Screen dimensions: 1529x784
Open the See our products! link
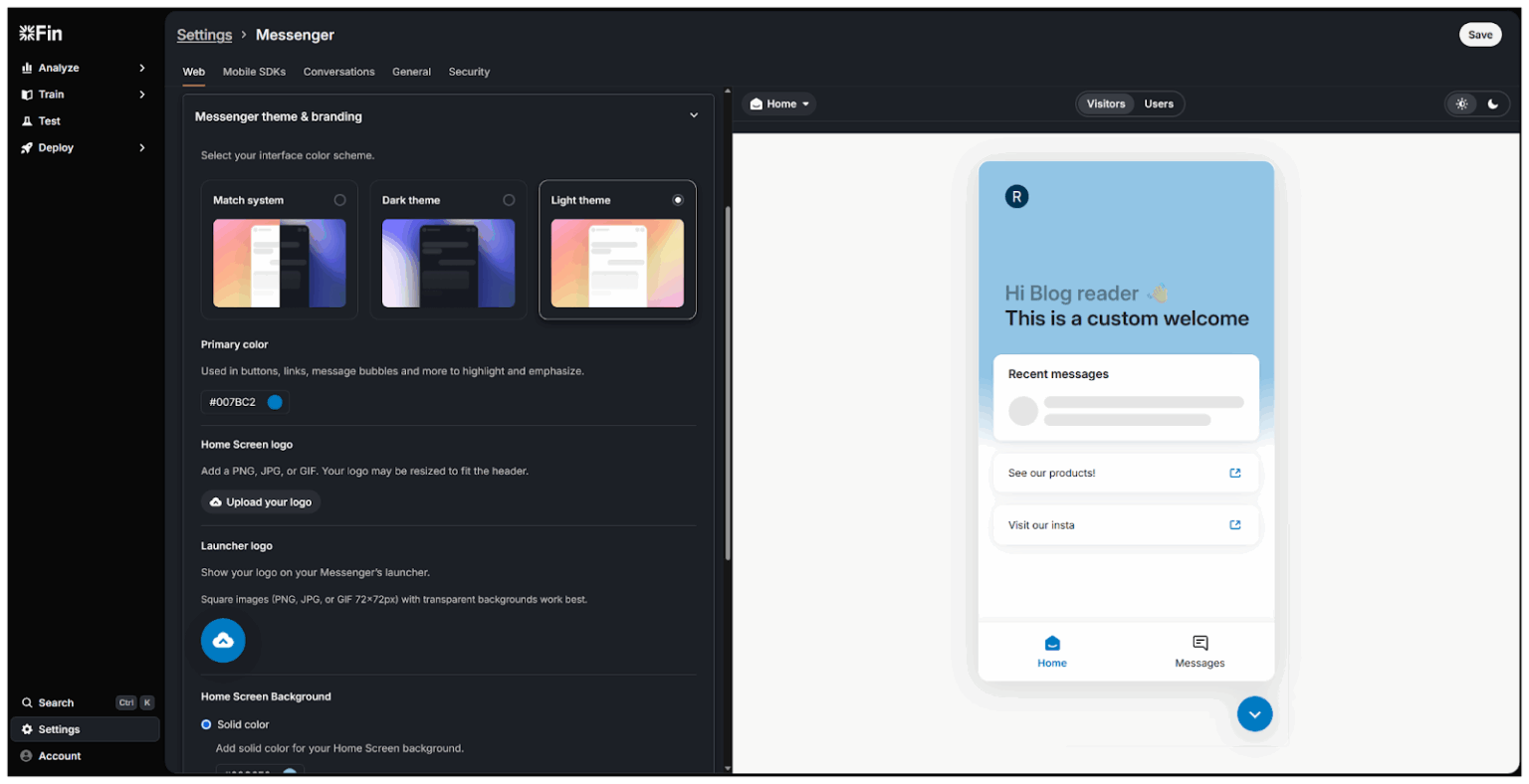point(1125,473)
